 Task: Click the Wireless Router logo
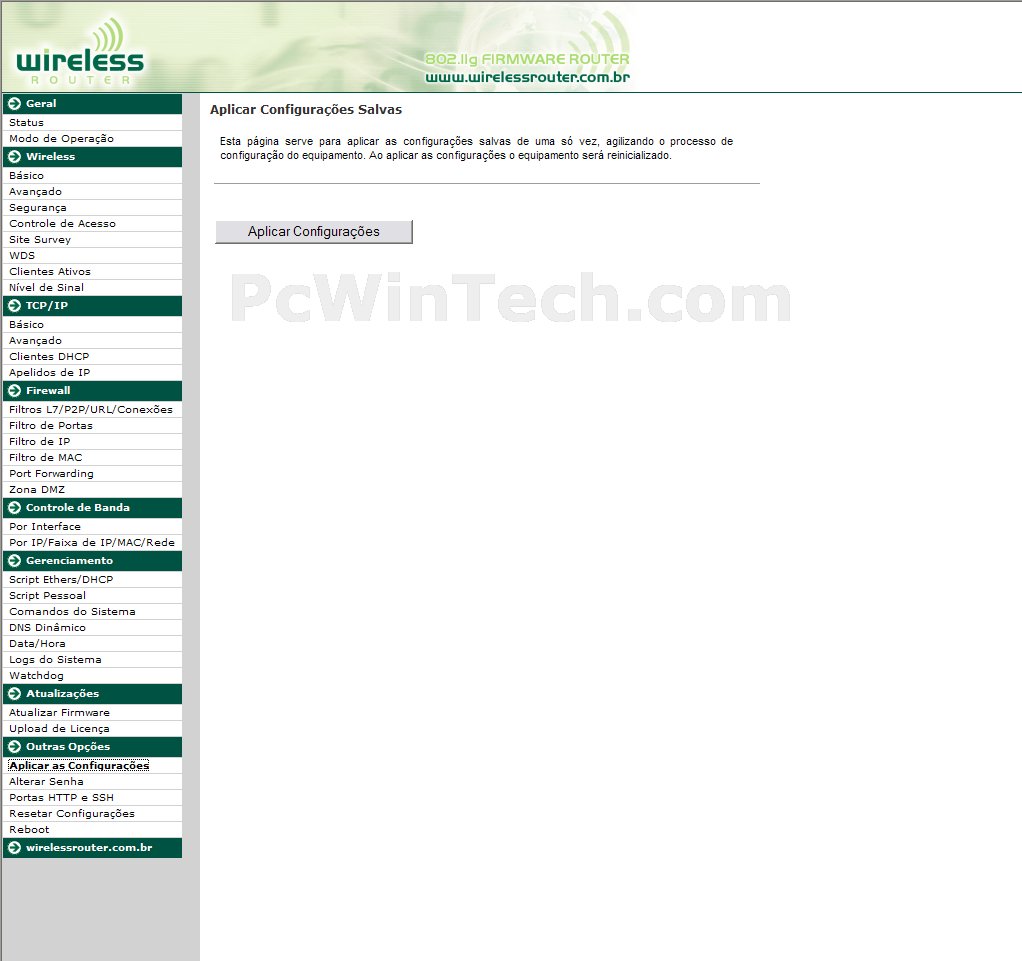coord(80,52)
